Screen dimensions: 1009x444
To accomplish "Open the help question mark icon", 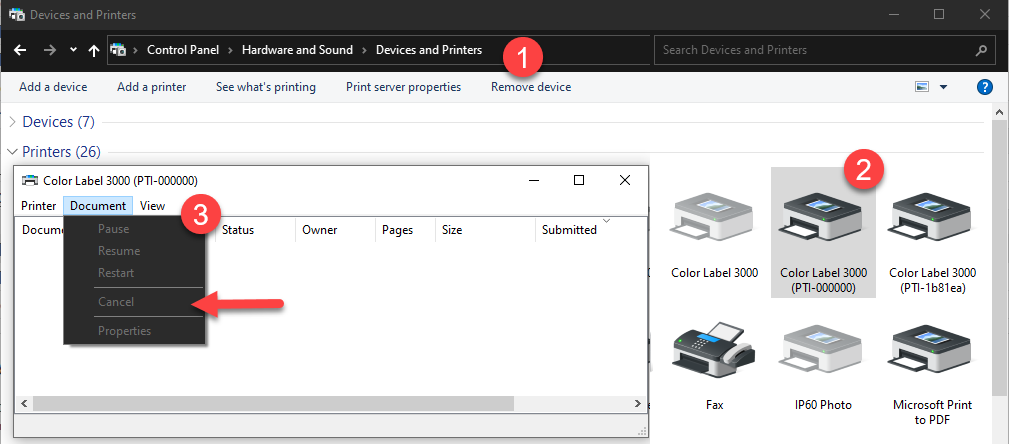I will [x=984, y=87].
